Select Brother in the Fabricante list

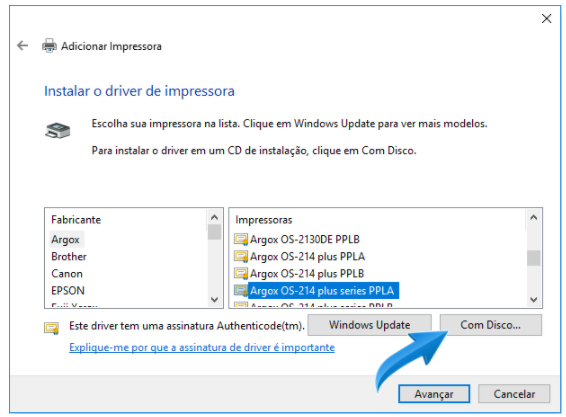[x=69, y=256]
